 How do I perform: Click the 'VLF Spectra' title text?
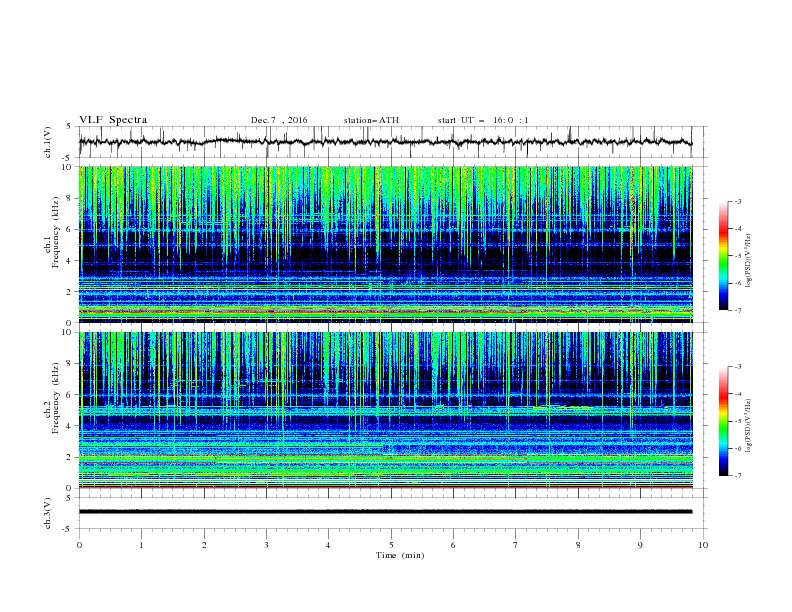pyautogui.click(x=113, y=120)
